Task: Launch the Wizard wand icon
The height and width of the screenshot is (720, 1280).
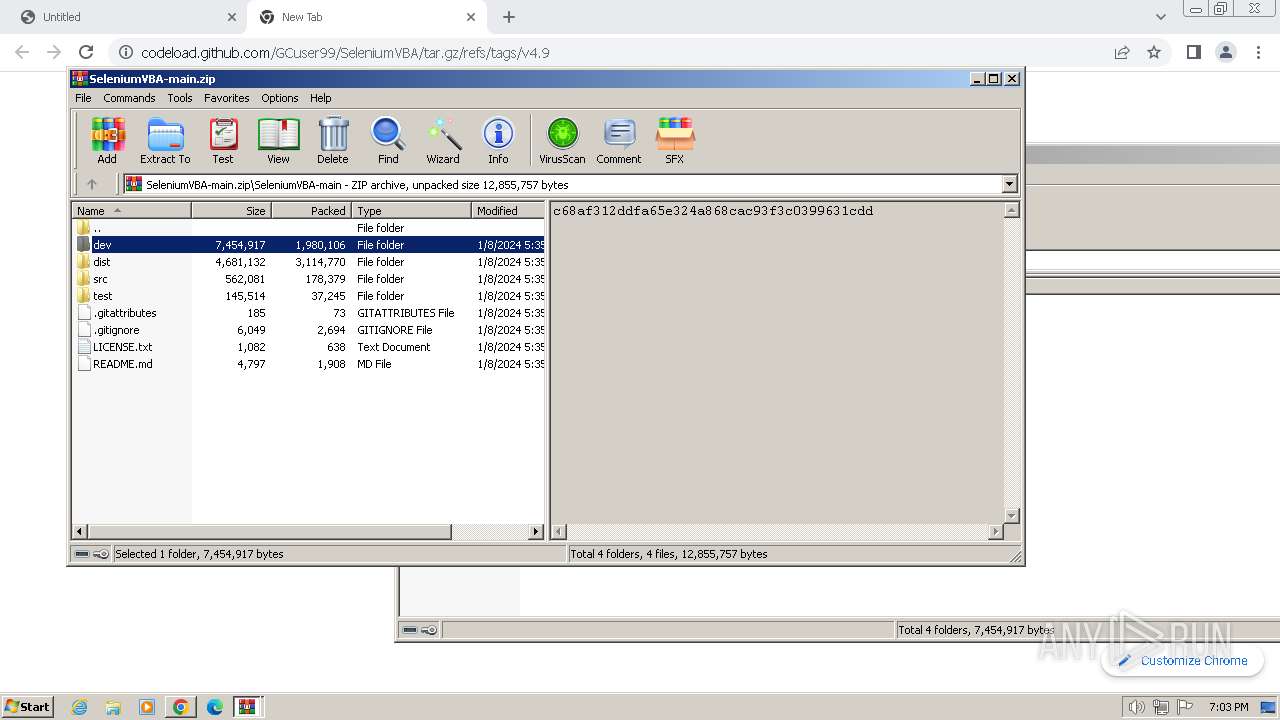Action: coord(443,141)
